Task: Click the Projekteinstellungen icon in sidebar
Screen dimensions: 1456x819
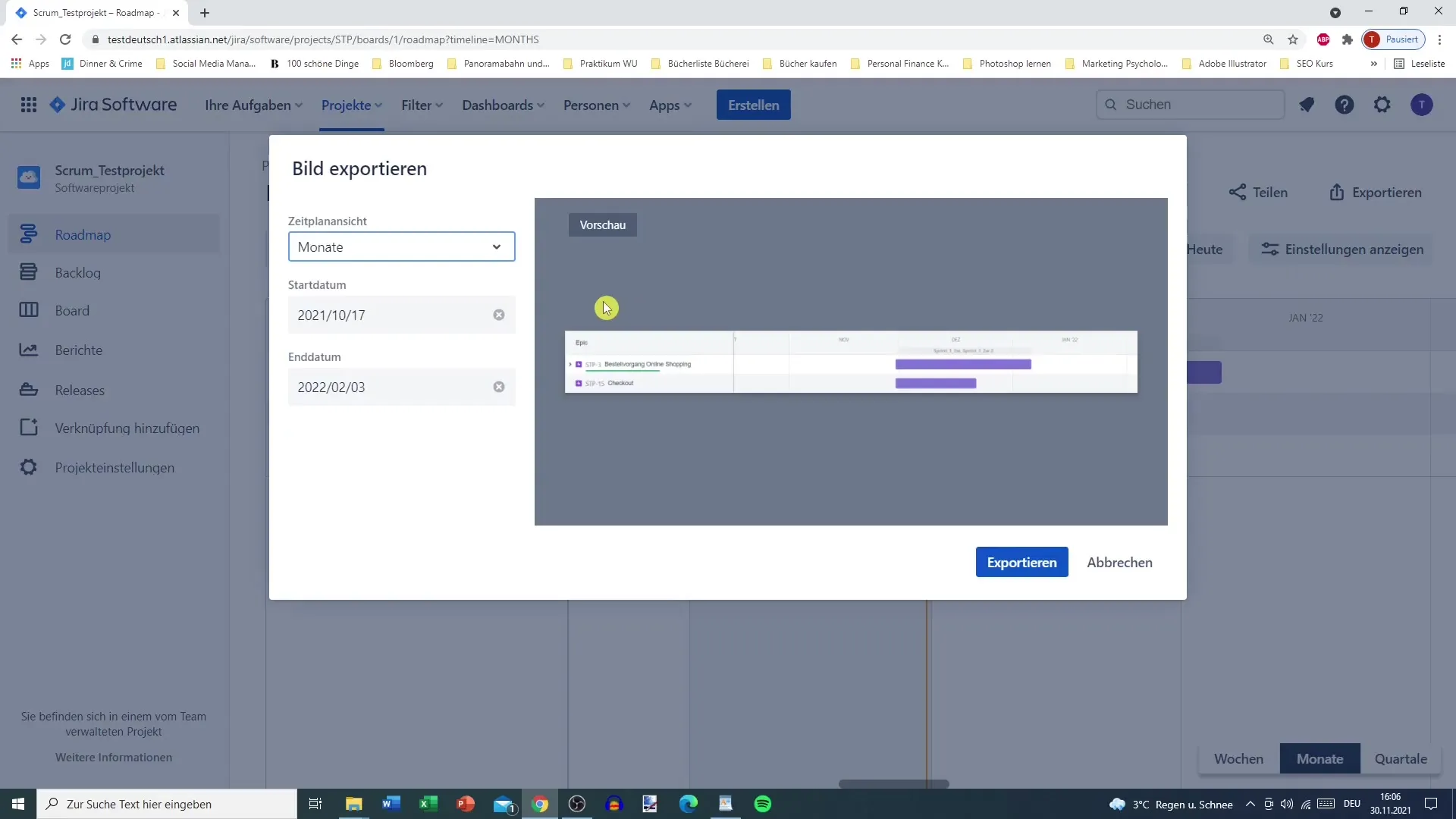Action: [27, 467]
